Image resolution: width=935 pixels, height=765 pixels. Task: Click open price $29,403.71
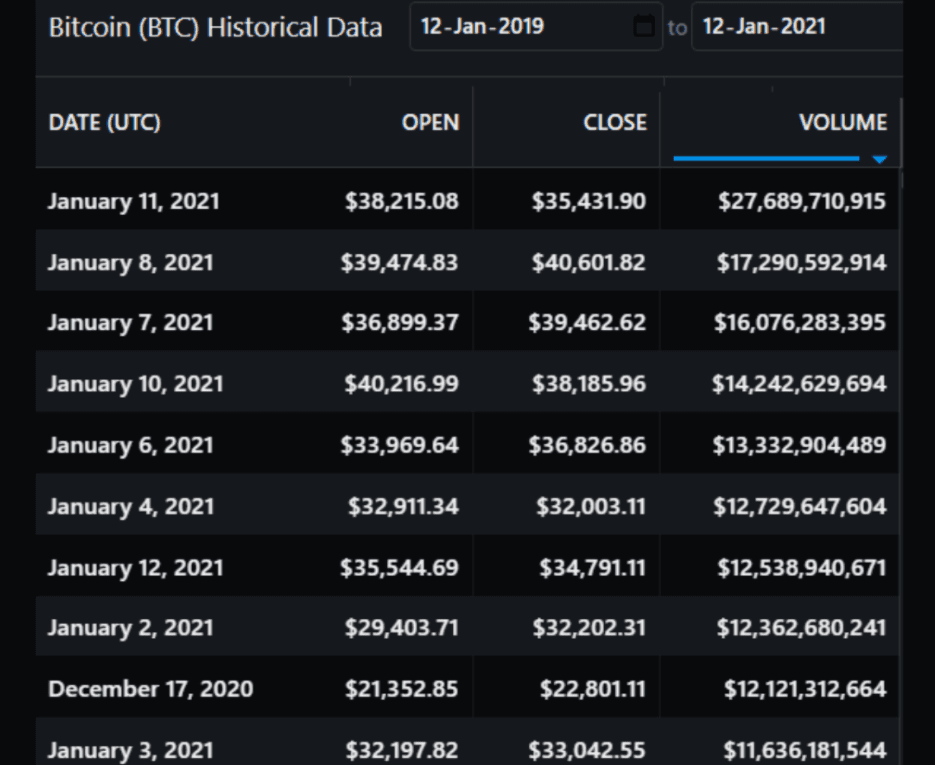(402, 627)
